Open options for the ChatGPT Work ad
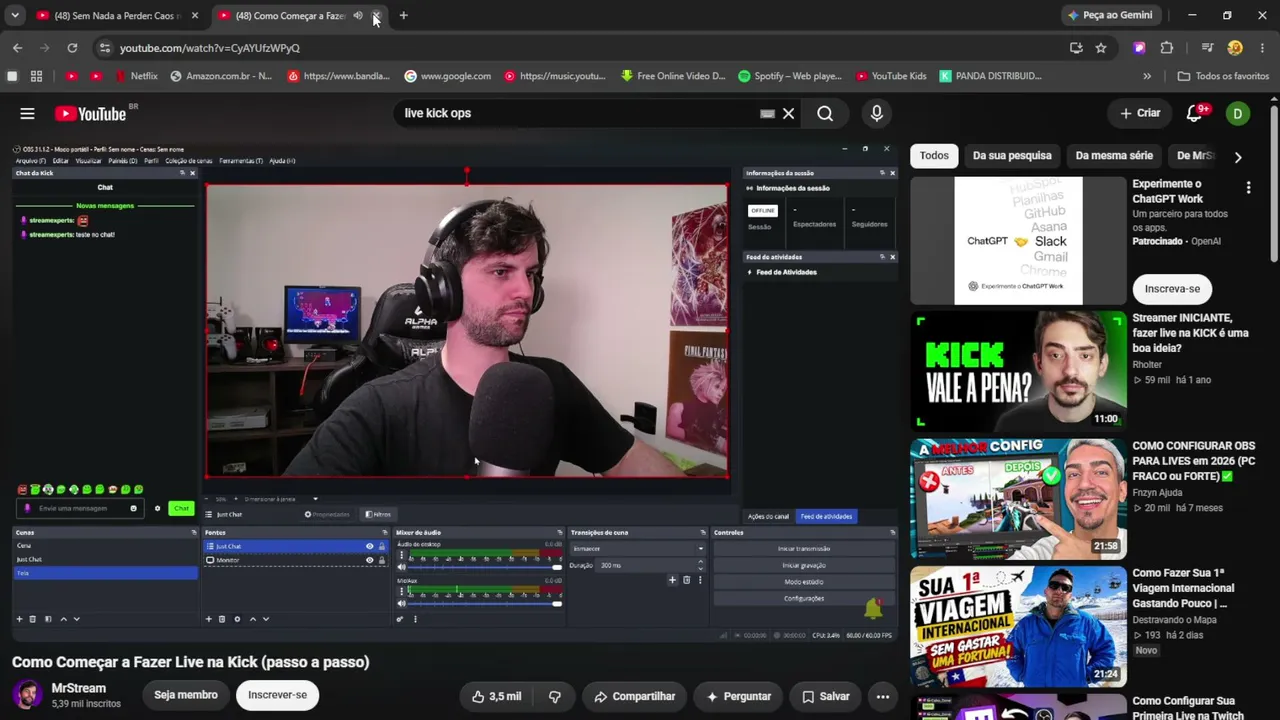Viewport: 1280px width, 720px height. click(x=1248, y=188)
